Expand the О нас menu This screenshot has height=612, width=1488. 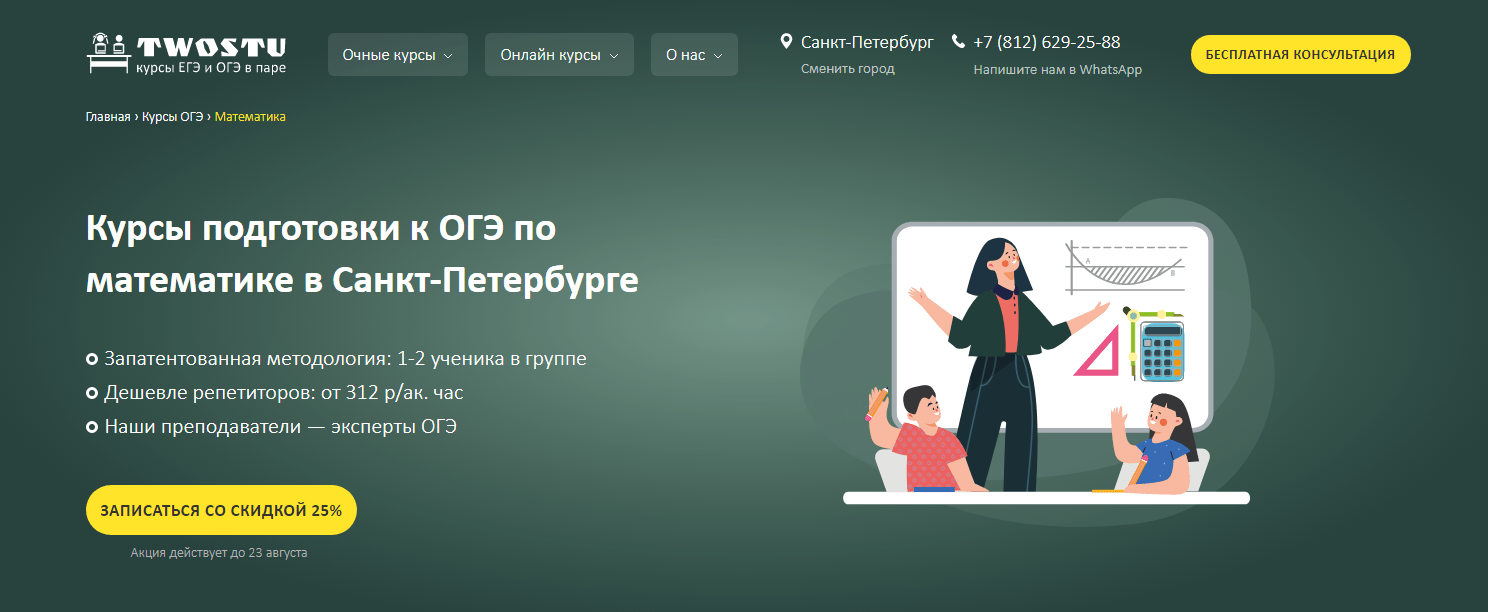pos(694,55)
